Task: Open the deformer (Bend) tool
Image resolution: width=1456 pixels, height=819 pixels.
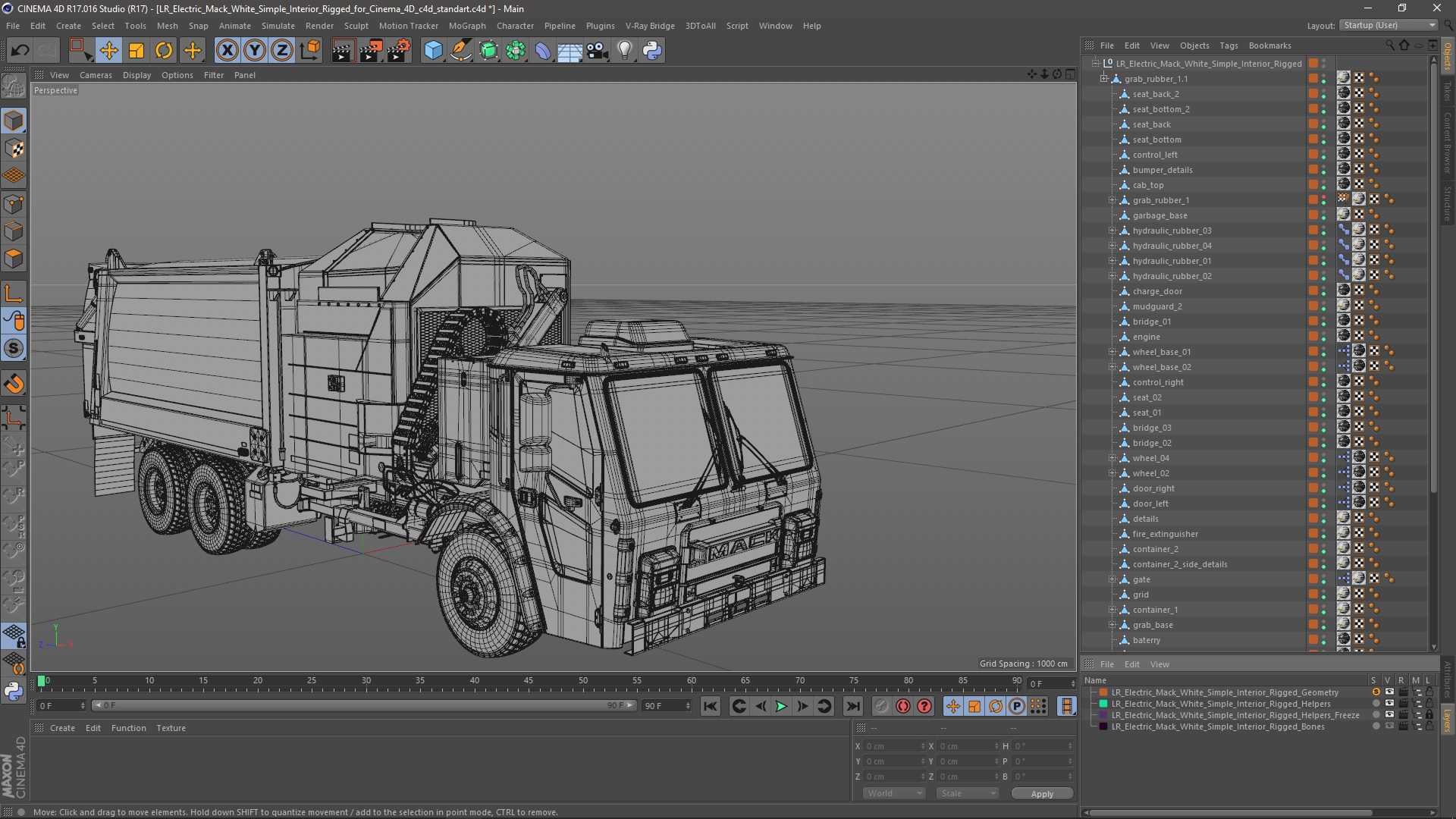Action: pyautogui.click(x=543, y=51)
